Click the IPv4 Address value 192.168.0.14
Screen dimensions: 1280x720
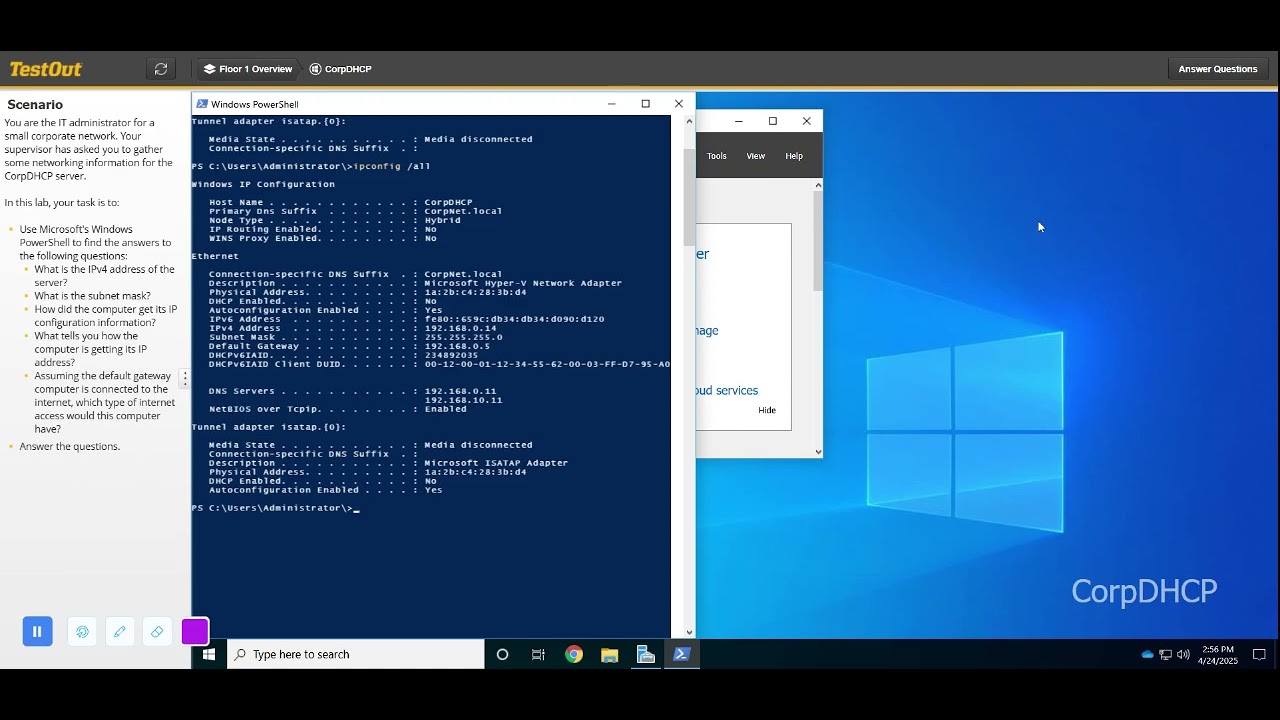point(460,328)
